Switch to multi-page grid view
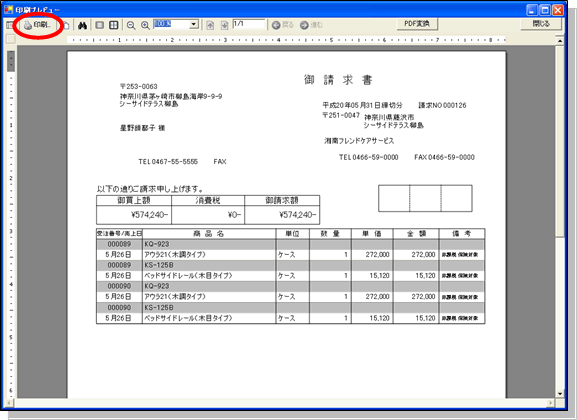 [x=114, y=25]
